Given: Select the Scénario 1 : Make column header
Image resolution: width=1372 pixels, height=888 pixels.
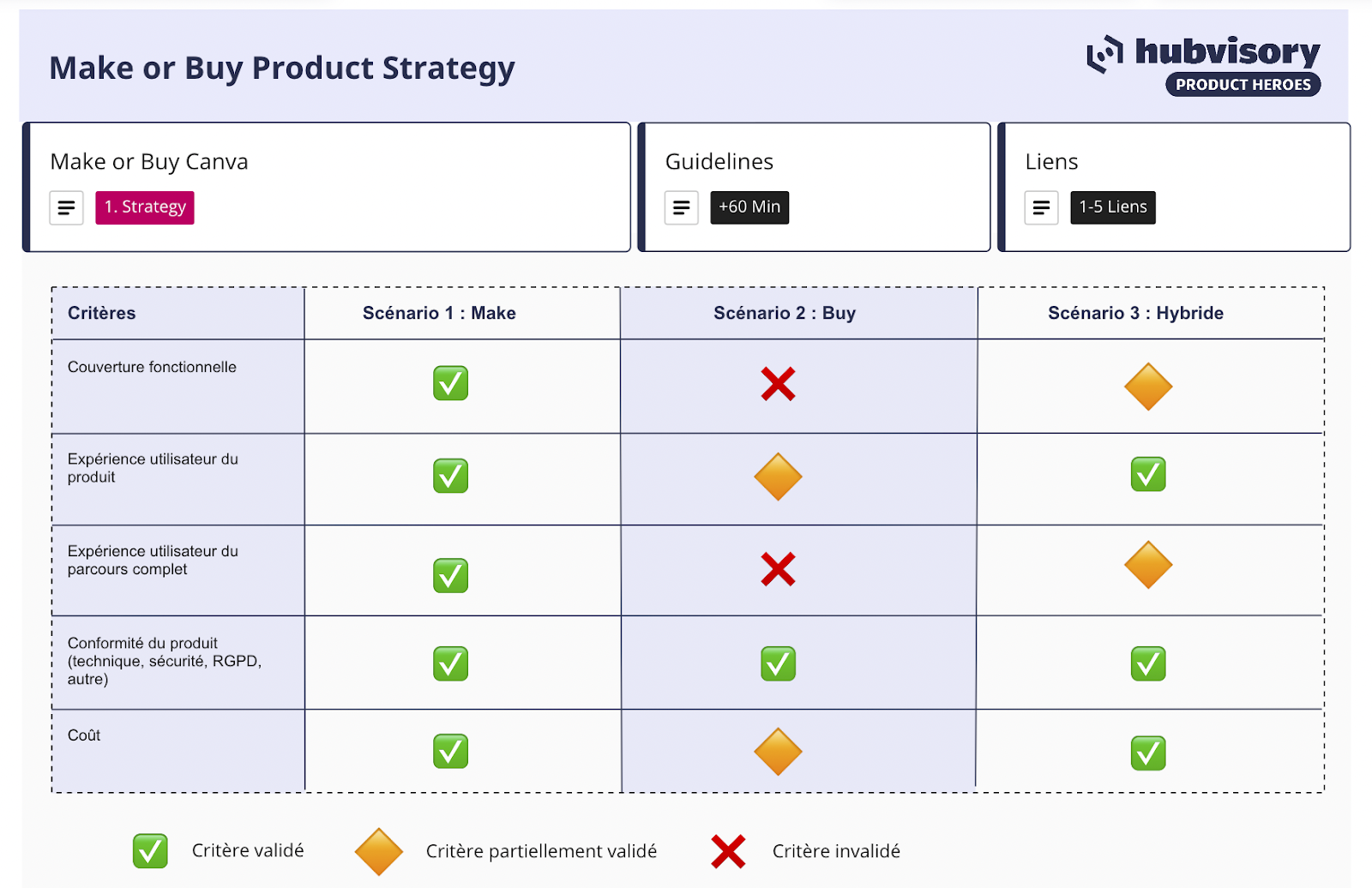Looking at the screenshot, I should pyautogui.click(x=439, y=313).
